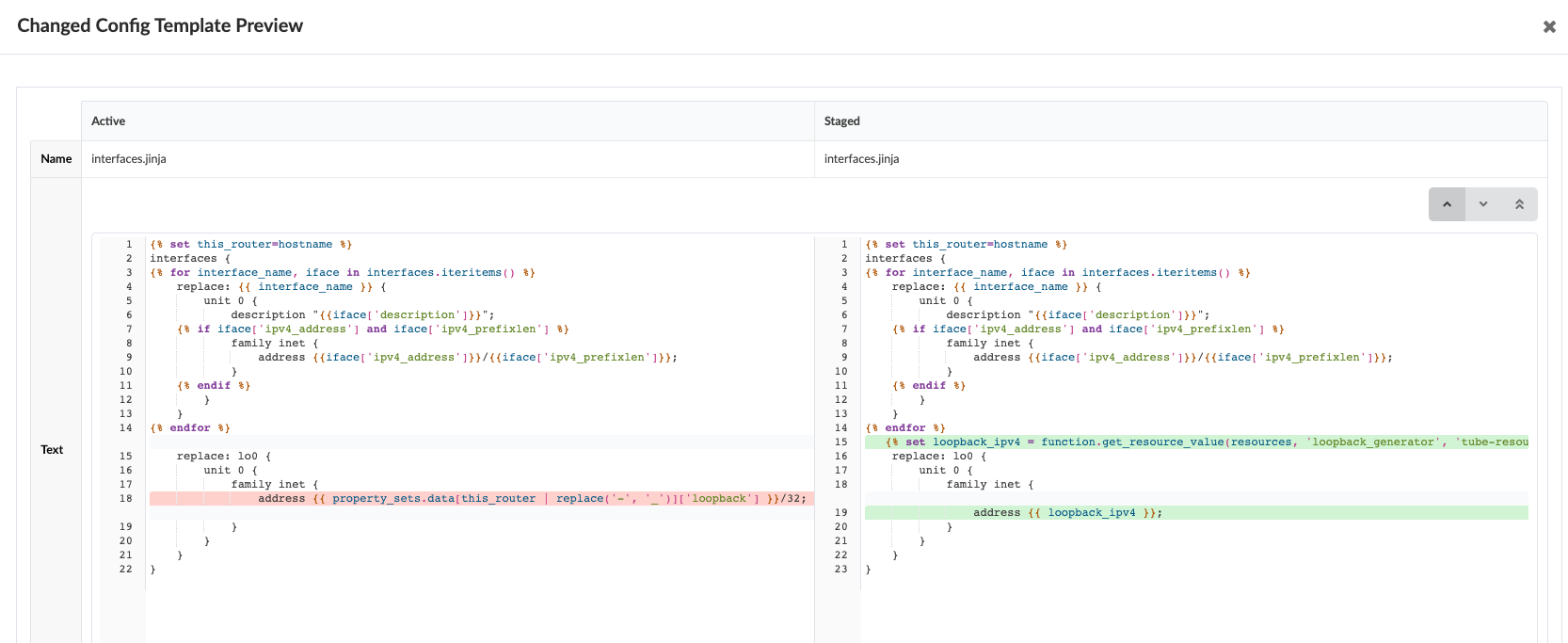Select the Name row label
Viewport: 1568px width, 643px height.
coord(56,159)
